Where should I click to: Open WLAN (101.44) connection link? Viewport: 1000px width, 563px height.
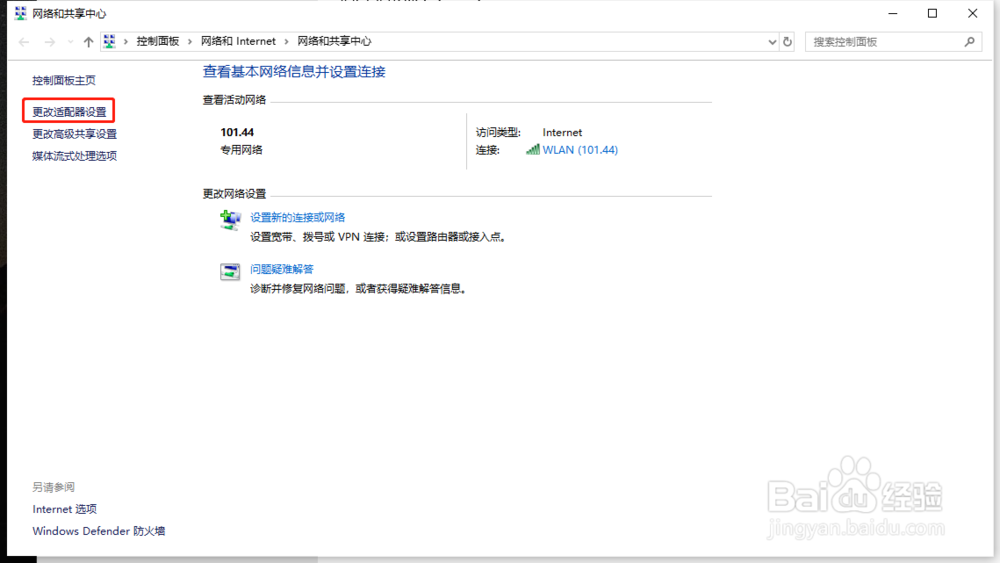click(580, 150)
